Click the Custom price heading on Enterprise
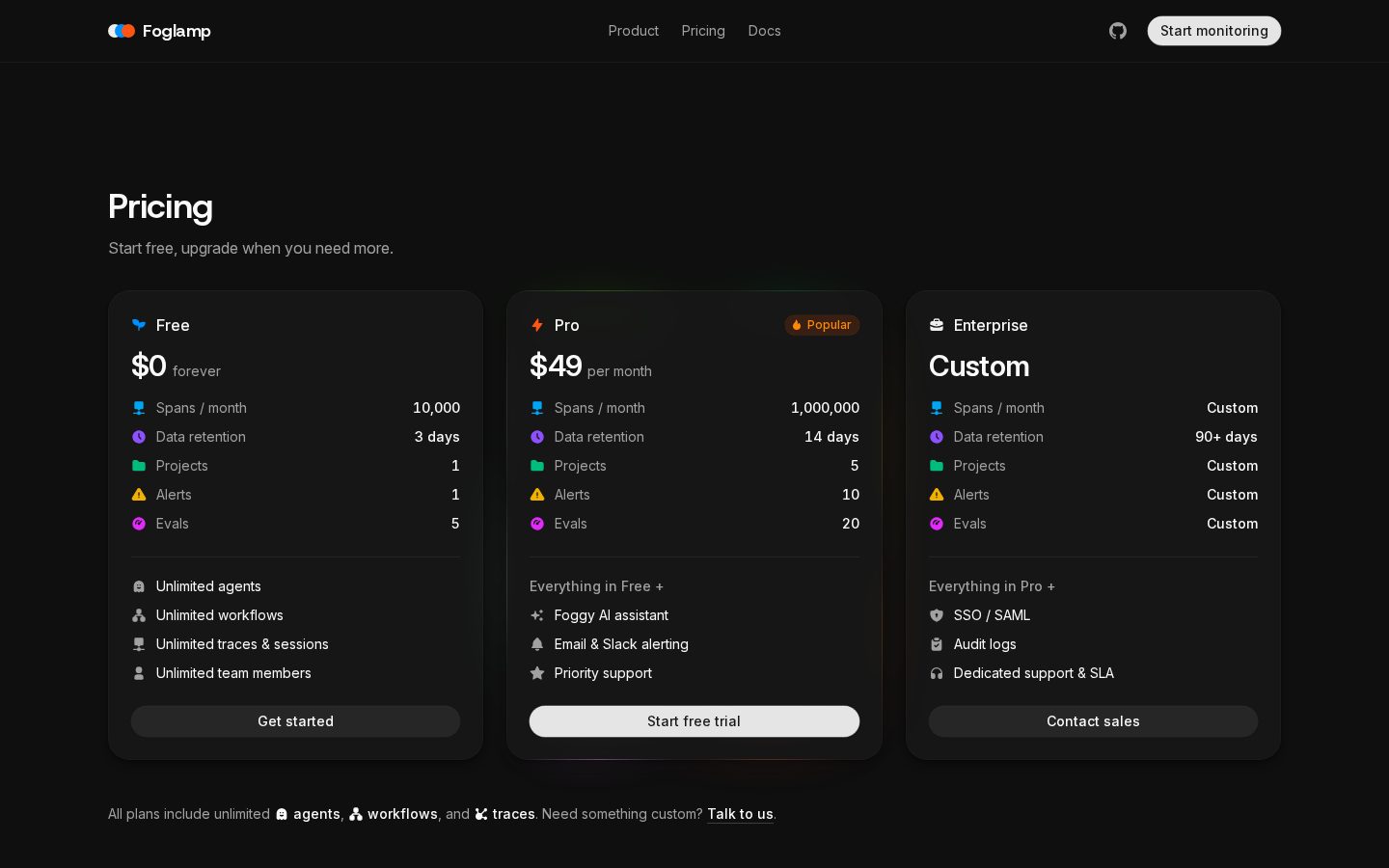Screen dimensions: 1389x868 [x=979, y=366]
